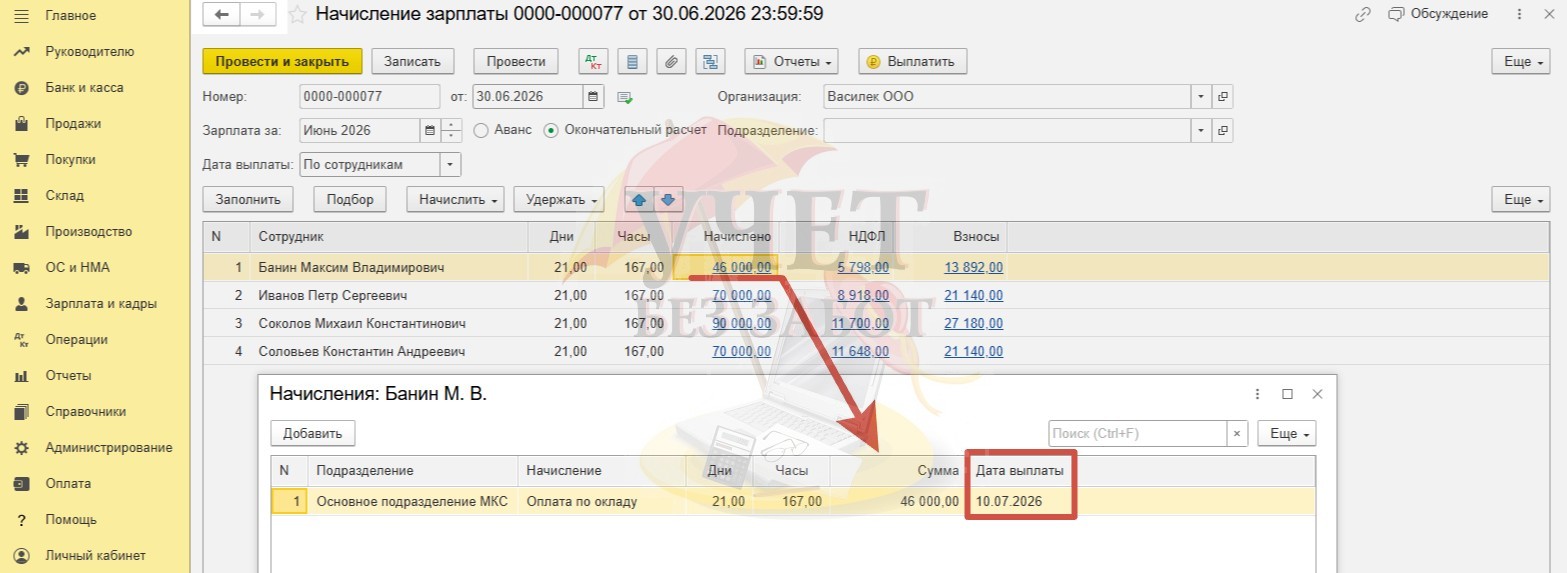Open Продажи shopping bag icon
The width and height of the screenshot is (1567, 573).
point(20,124)
